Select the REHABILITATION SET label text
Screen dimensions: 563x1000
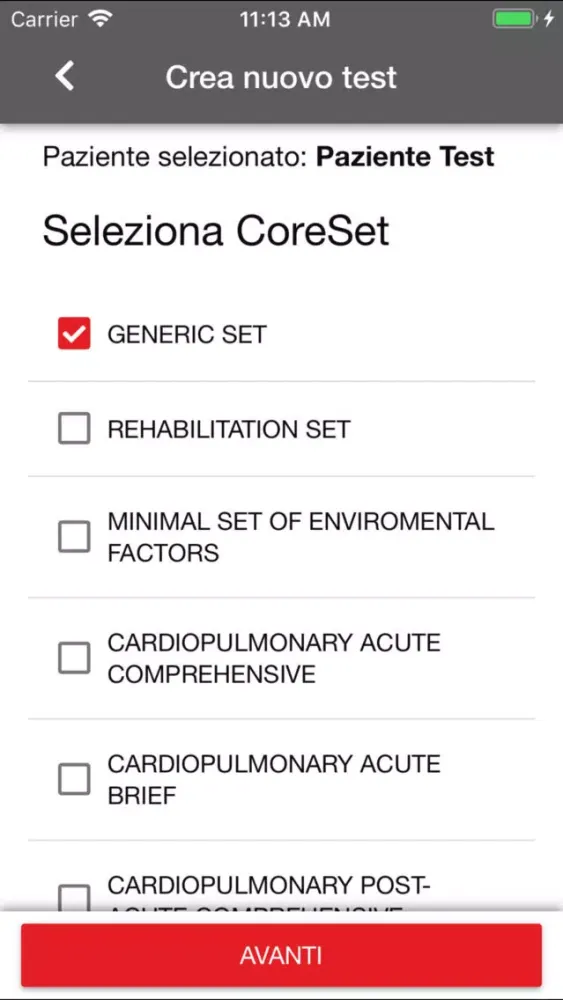[229, 429]
